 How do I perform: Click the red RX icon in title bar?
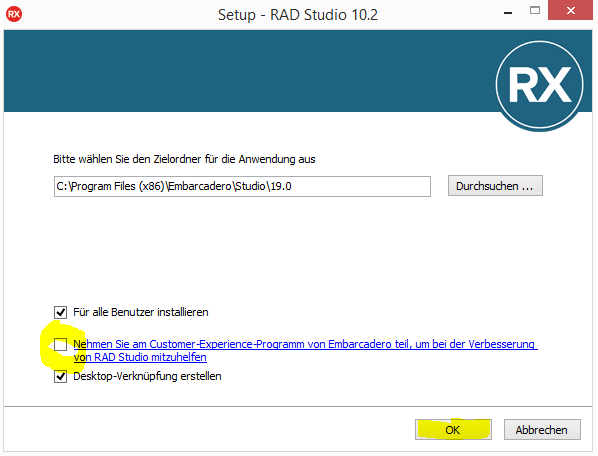(x=14, y=14)
